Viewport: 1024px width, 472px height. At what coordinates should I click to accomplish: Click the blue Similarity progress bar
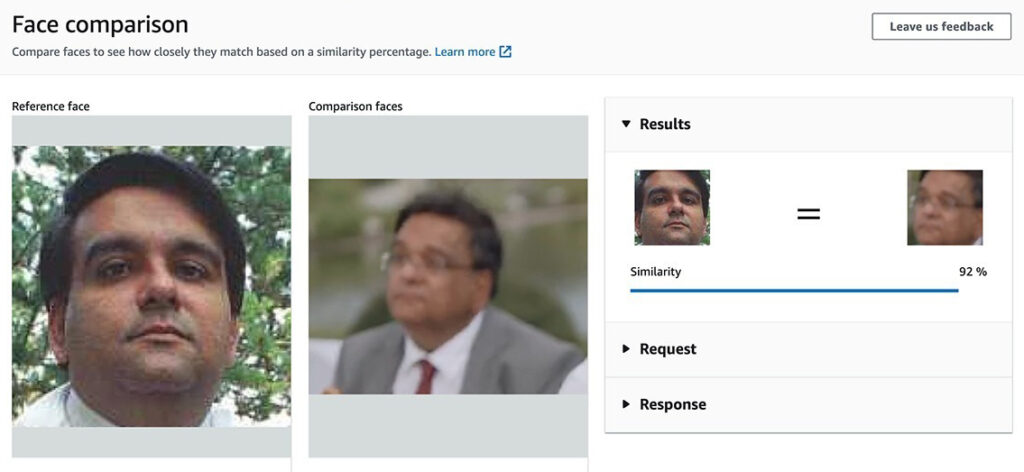coord(793,291)
